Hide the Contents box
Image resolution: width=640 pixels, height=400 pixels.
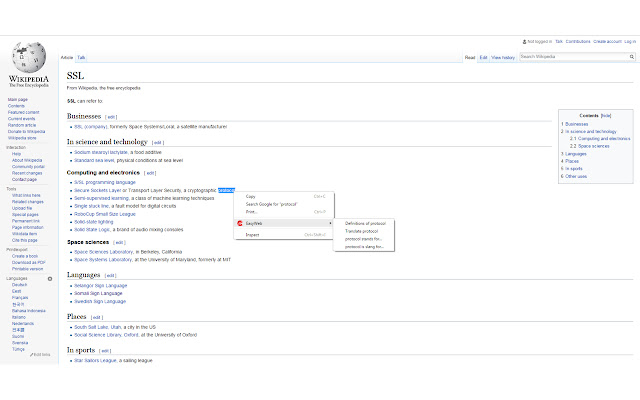point(606,116)
